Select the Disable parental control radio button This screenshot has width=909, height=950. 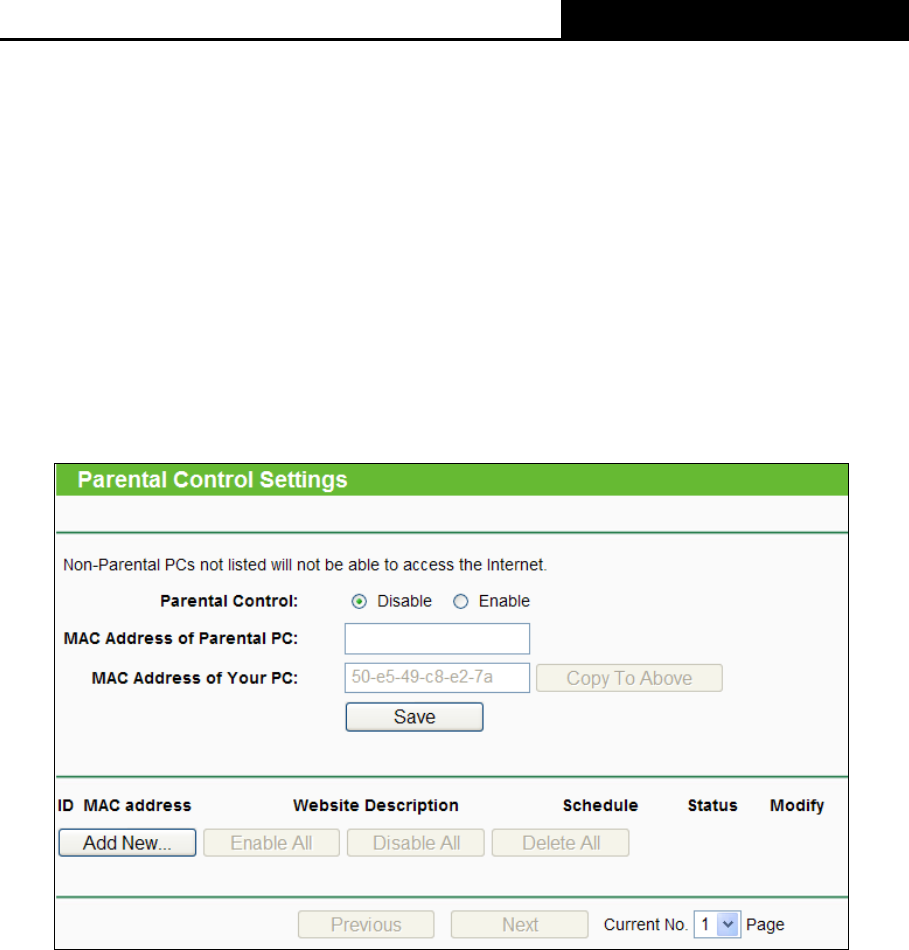[x=359, y=602]
